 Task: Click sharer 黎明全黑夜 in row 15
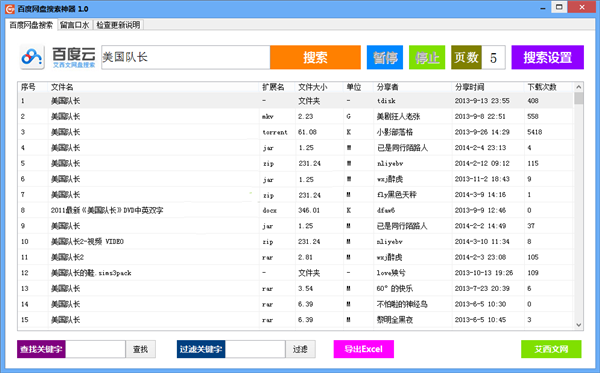tap(395, 319)
